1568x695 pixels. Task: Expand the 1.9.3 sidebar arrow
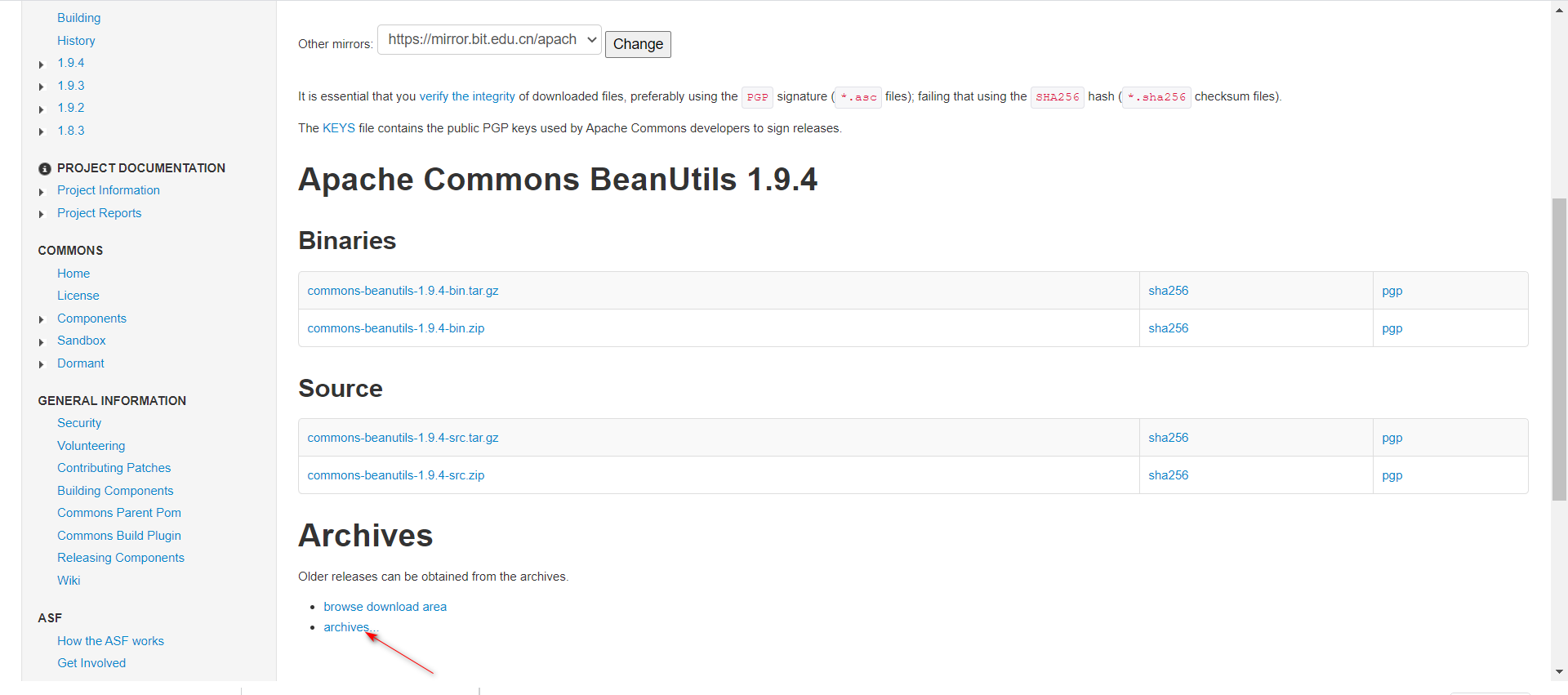pos(42,87)
